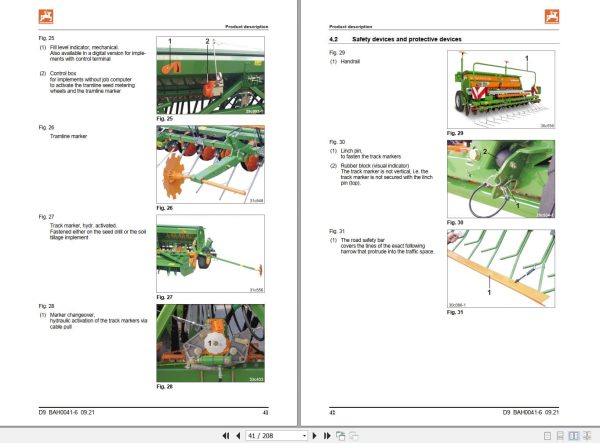Click the 'Linch pin' text
Image resolution: width=600 pixels, height=443 pixels.
[x=351, y=151]
